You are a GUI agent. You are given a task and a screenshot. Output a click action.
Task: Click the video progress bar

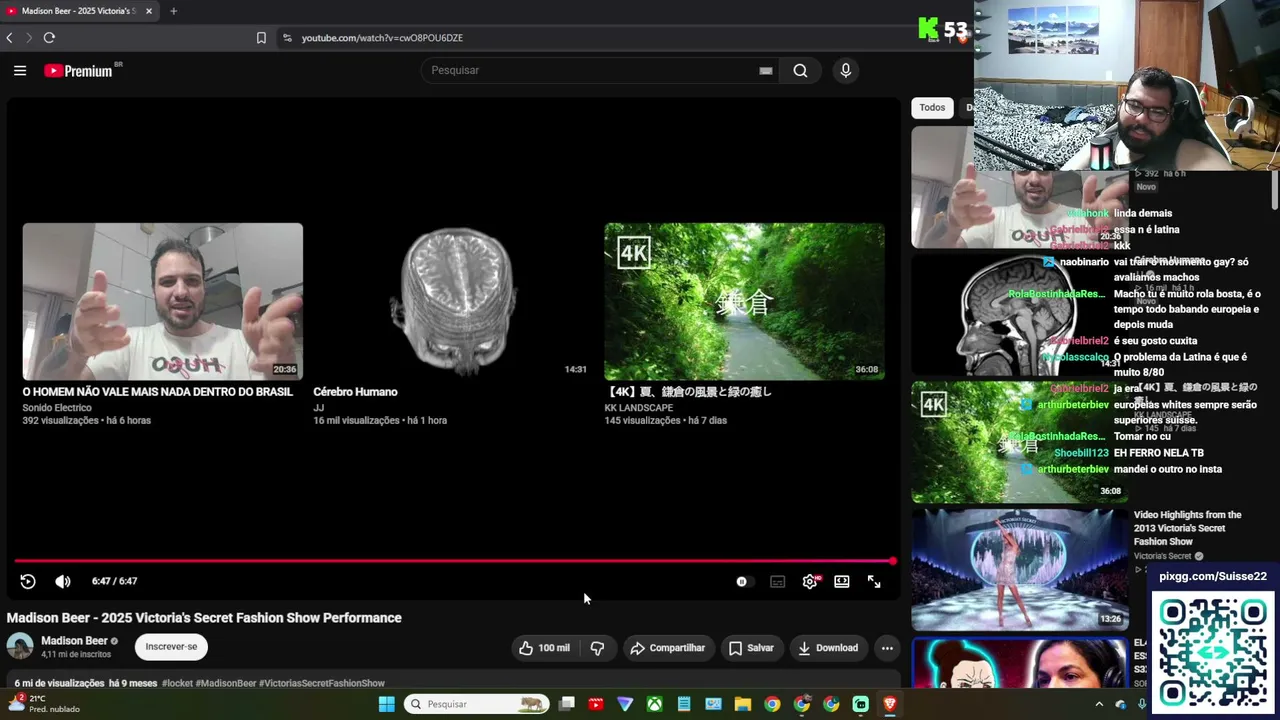point(453,561)
